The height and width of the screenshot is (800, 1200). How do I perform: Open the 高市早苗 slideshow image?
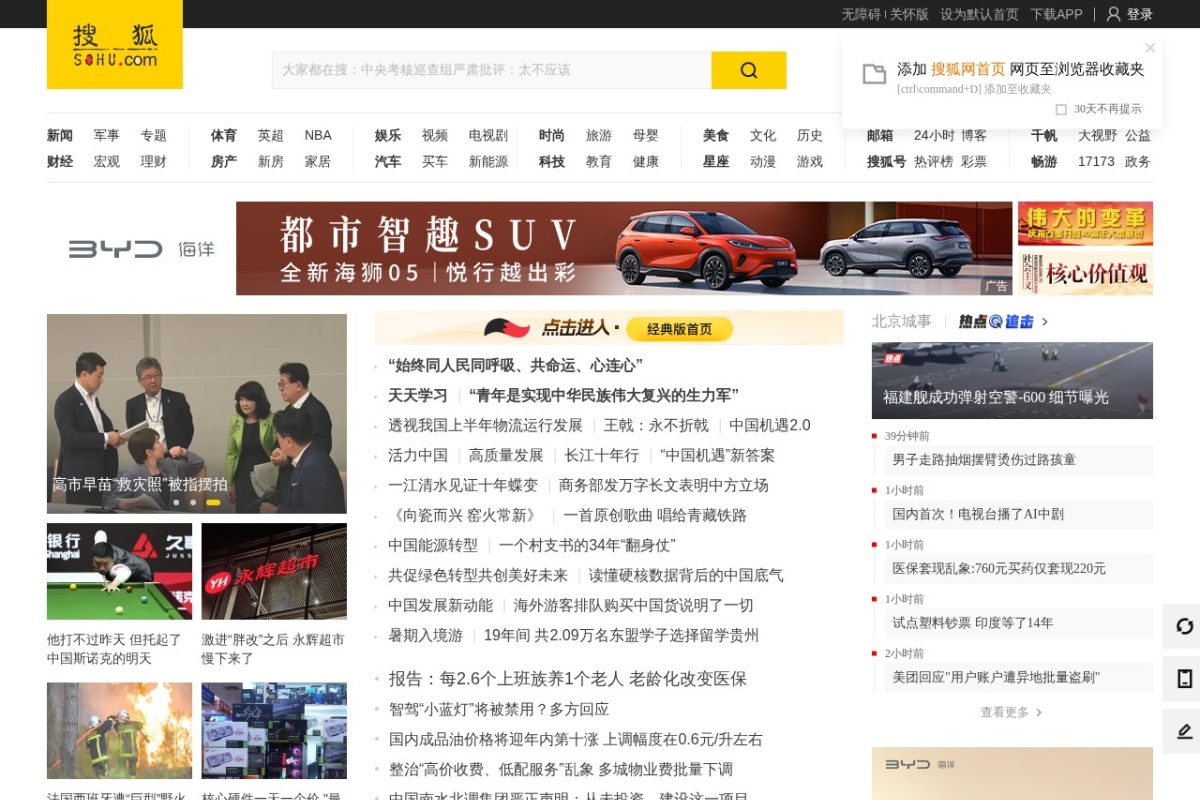click(x=197, y=414)
